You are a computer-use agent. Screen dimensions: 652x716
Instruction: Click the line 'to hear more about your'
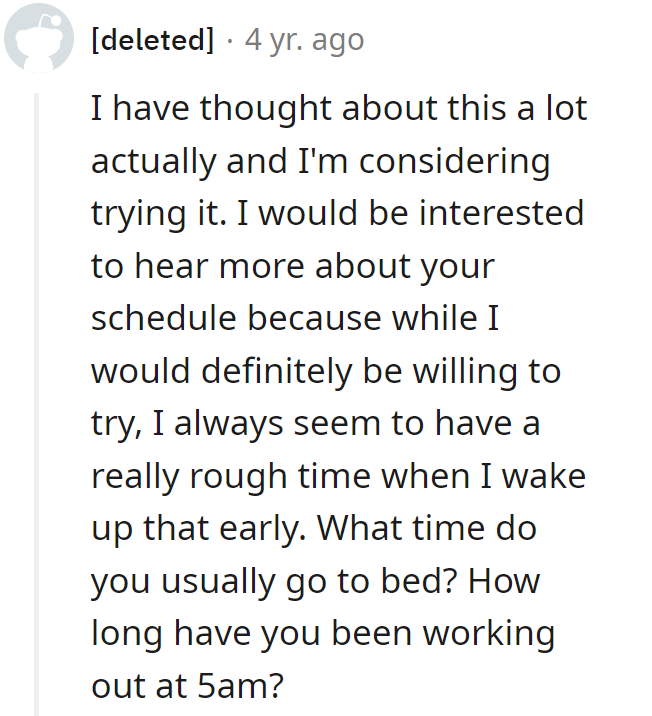point(293,266)
